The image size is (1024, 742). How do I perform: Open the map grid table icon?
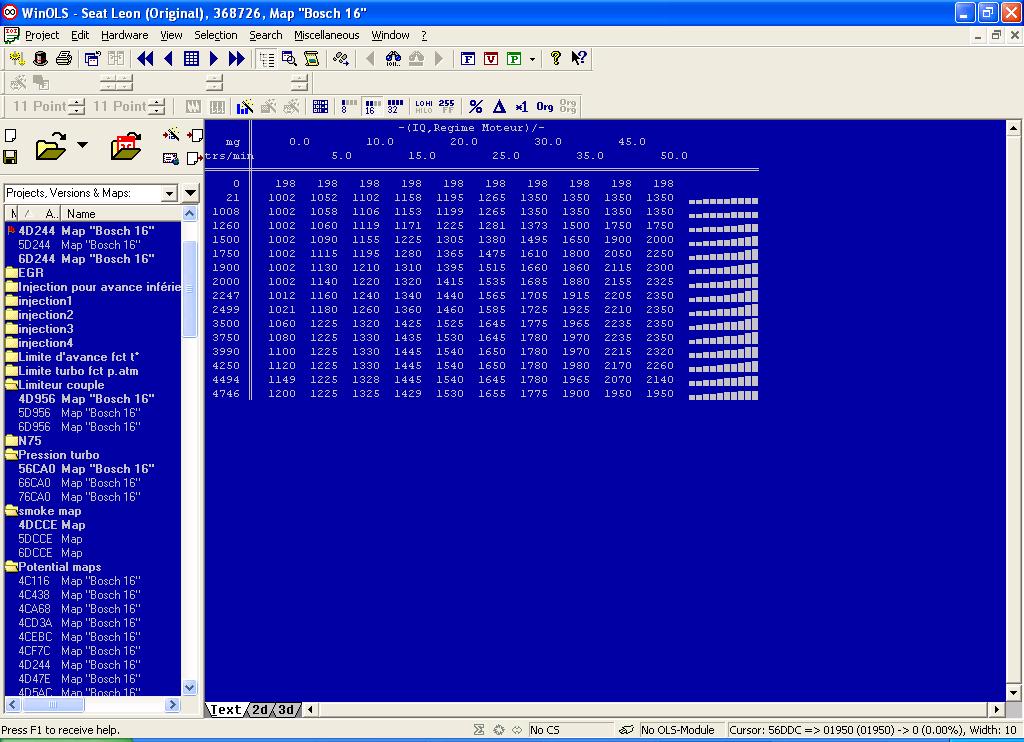pos(191,59)
